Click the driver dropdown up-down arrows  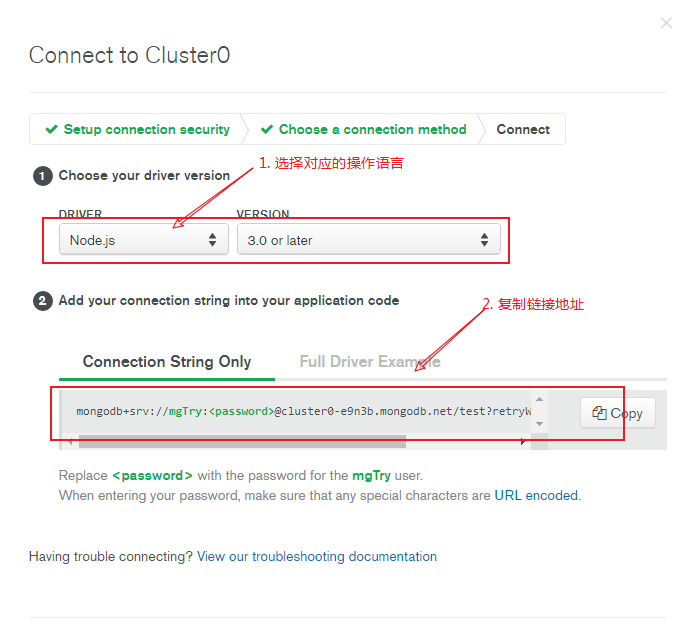tap(212, 240)
